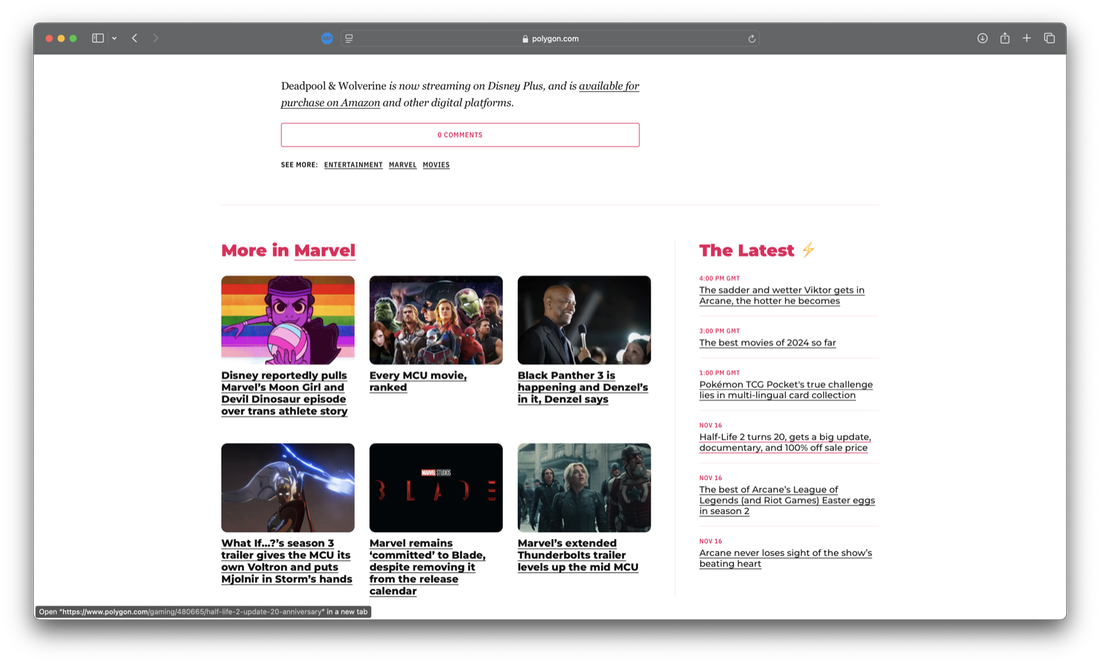Click the 0 Comments button
This screenshot has height=664, width=1100.
tap(460, 135)
